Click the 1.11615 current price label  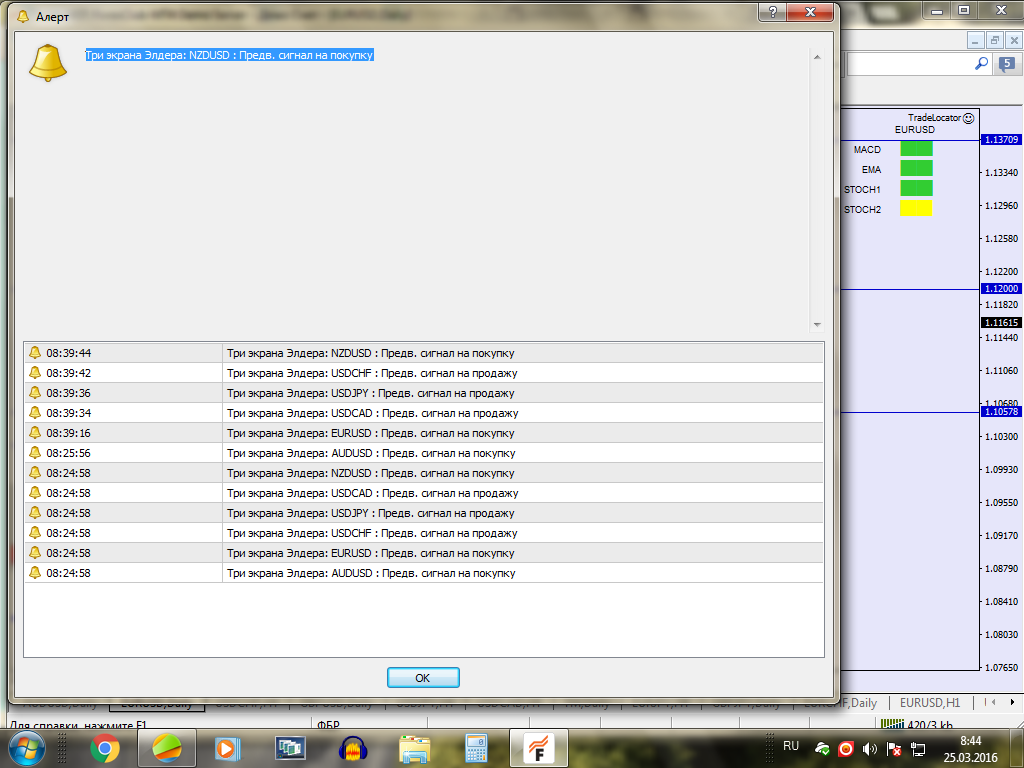click(x=1001, y=323)
